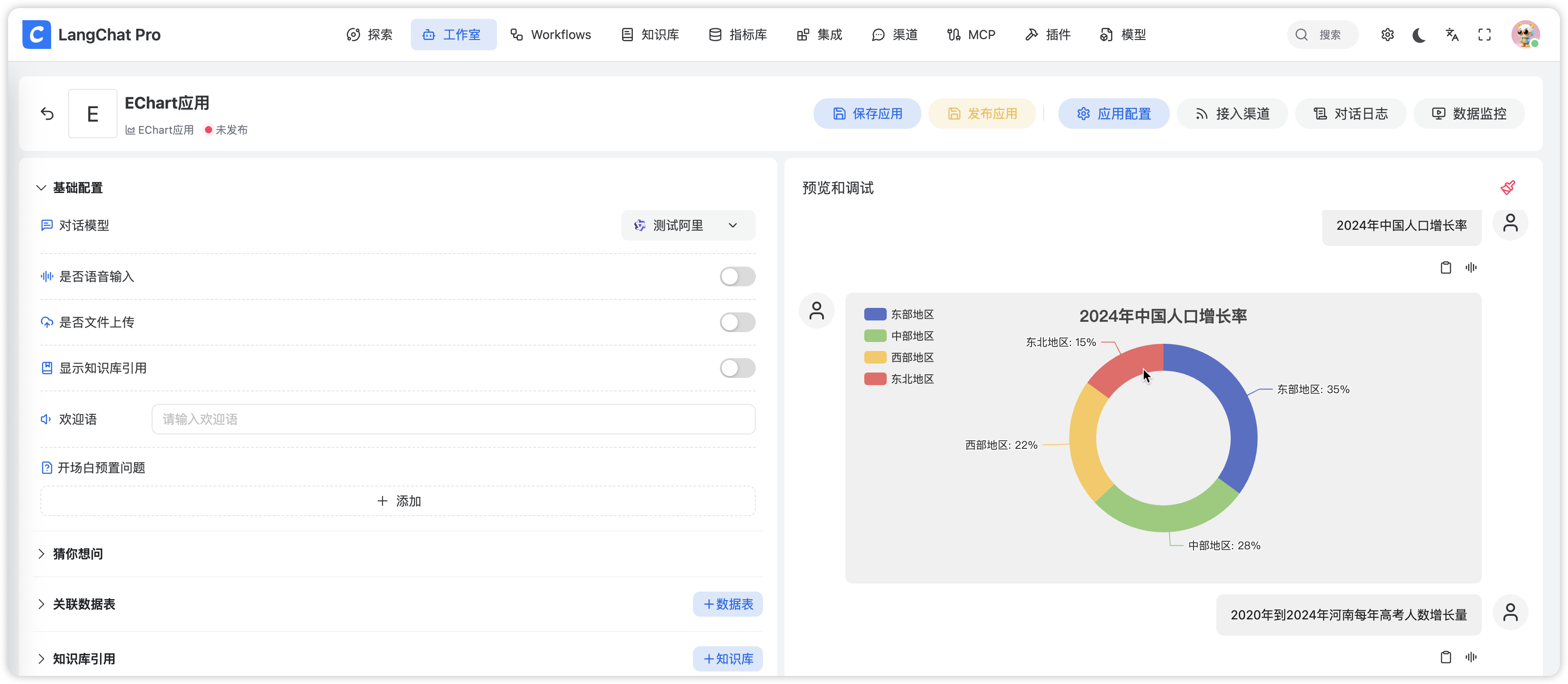Collapse the 基础配置 section

[x=77, y=188]
